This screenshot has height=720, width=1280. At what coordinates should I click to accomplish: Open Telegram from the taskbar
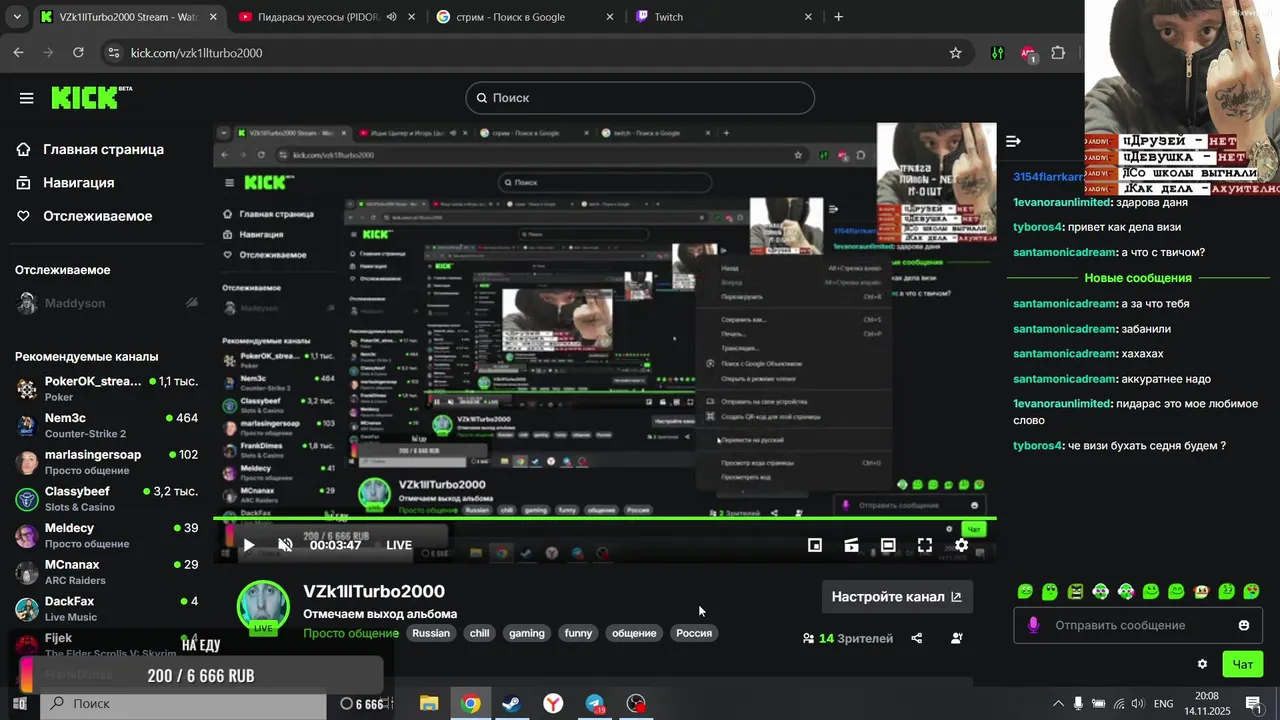click(x=595, y=704)
